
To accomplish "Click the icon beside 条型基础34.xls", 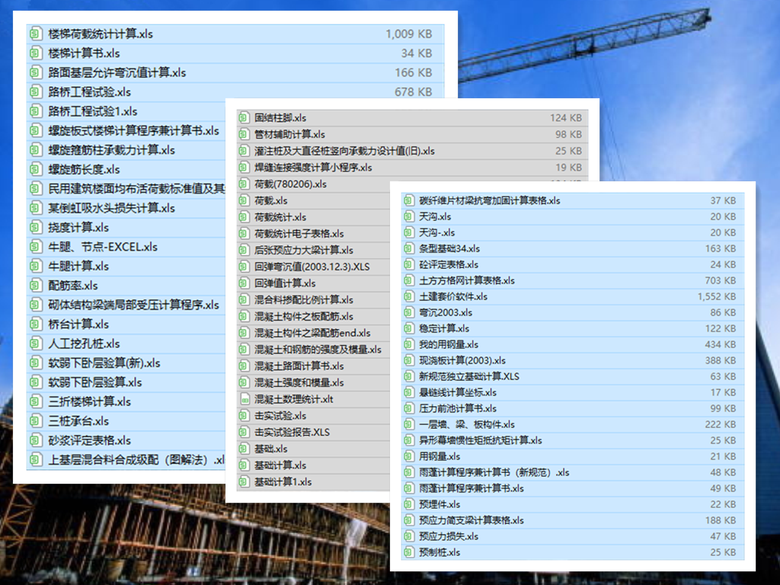I will (x=408, y=249).
